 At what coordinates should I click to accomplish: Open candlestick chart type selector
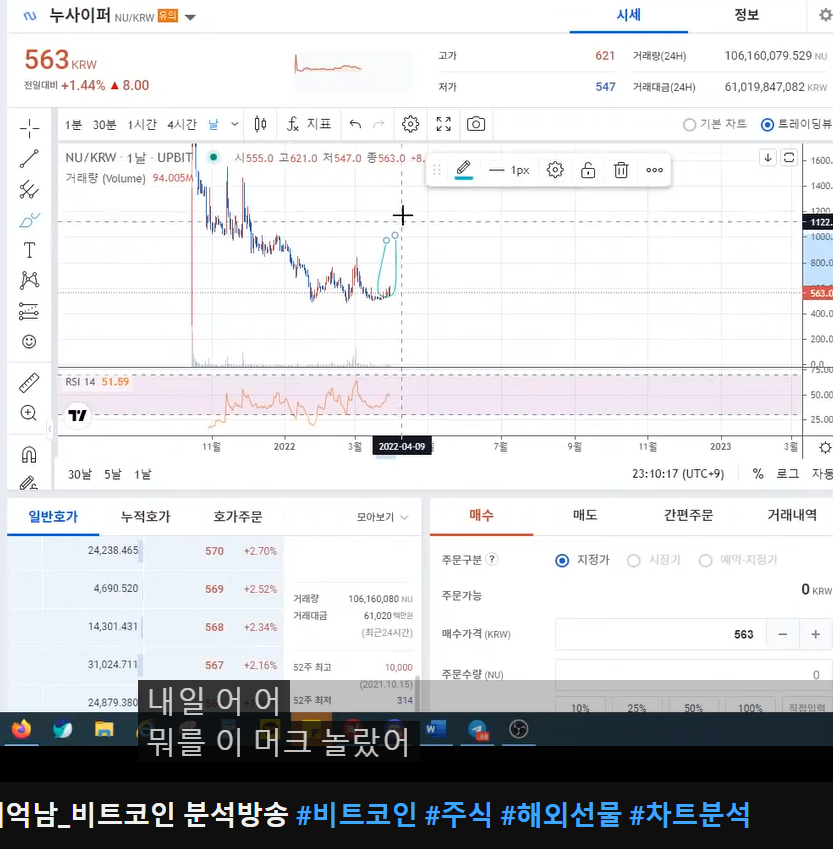[x=261, y=125]
